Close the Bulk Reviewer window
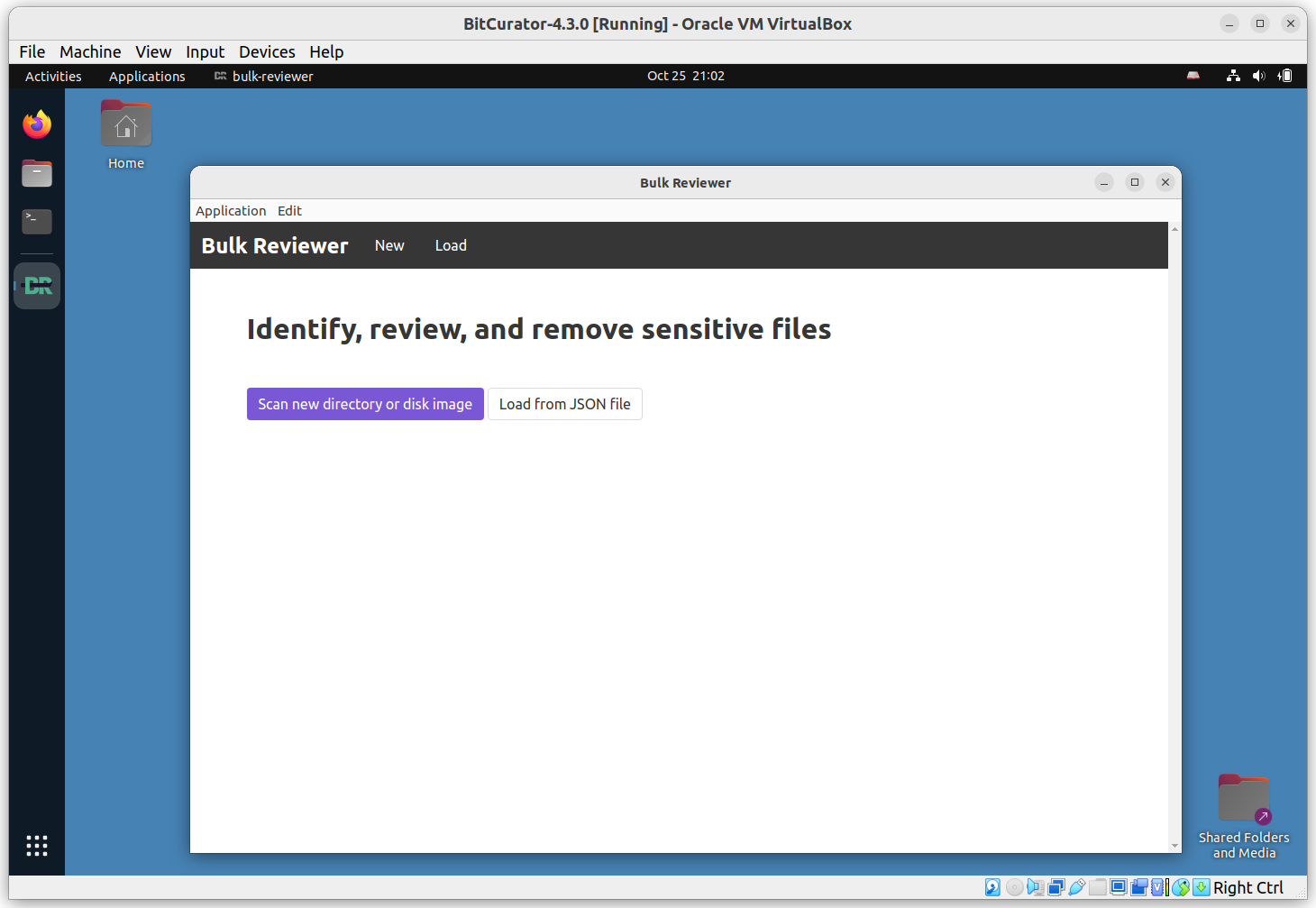1316x908 pixels. pos(1165,183)
